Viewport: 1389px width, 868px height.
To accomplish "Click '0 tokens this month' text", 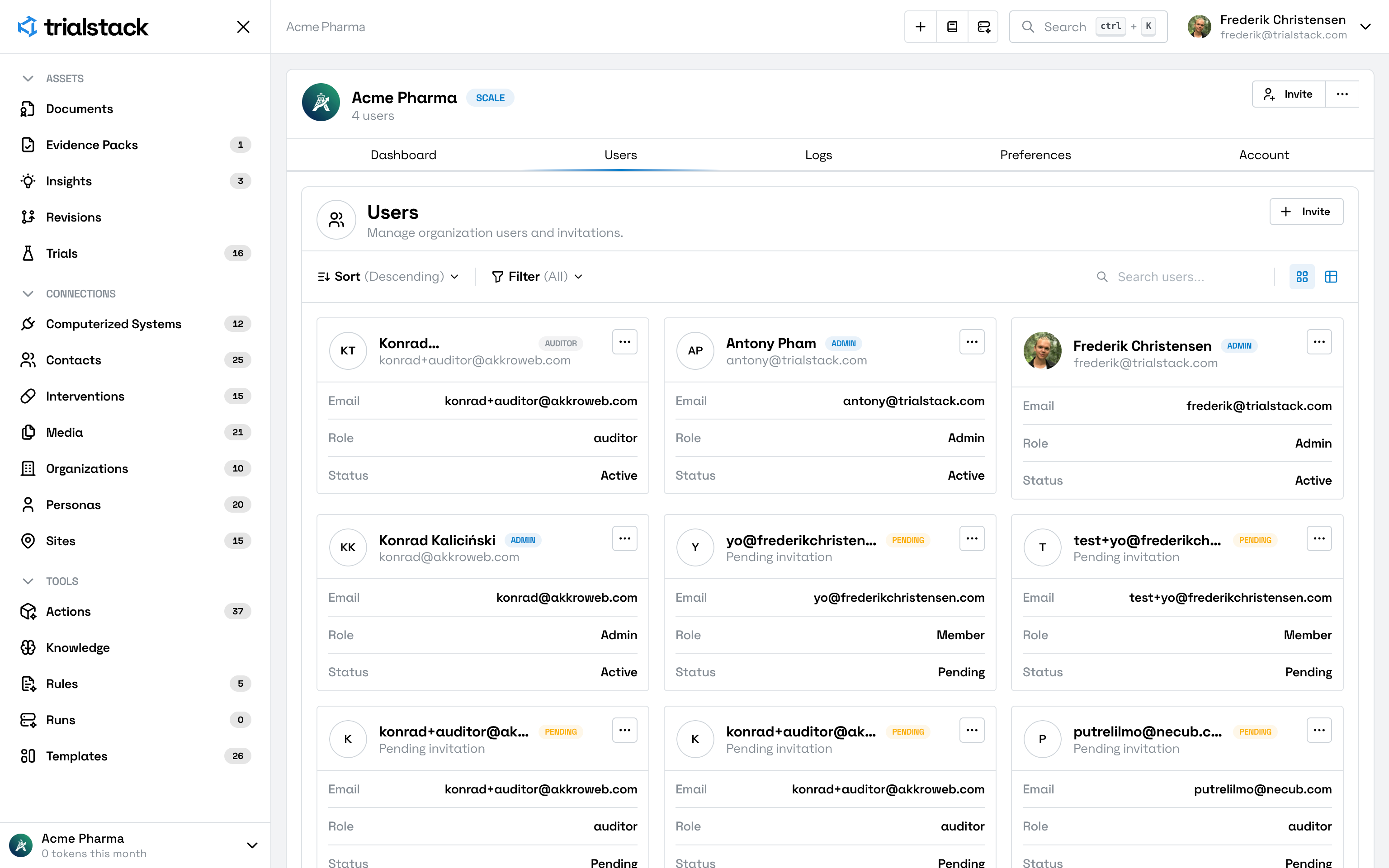I will point(94,854).
